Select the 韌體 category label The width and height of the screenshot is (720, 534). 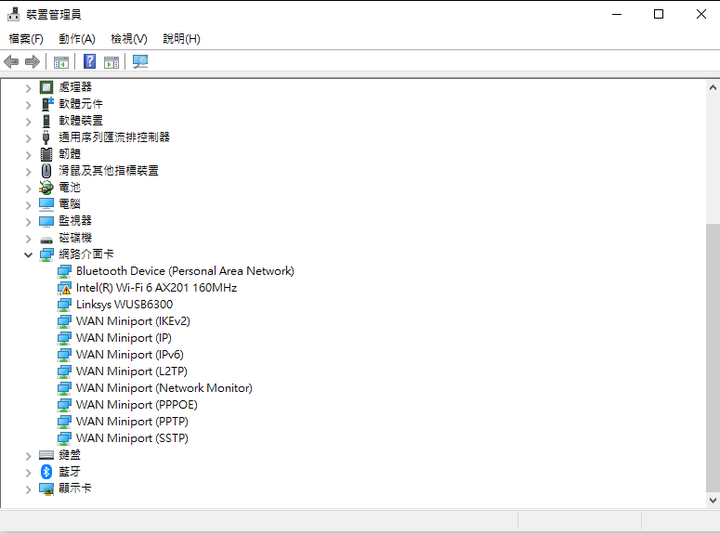[x=70, y=154]
